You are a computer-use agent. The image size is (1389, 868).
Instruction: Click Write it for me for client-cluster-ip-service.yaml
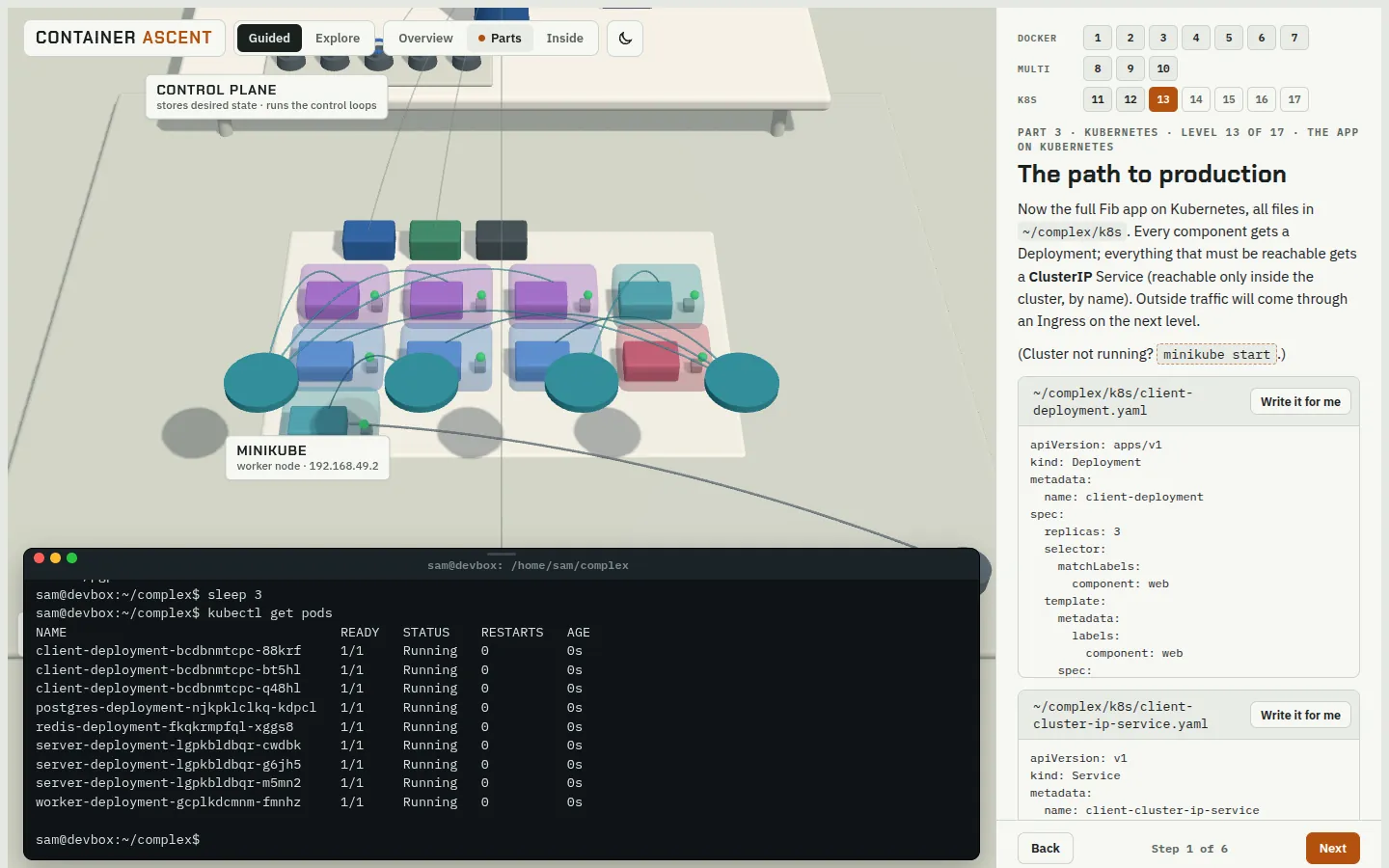tap(1300, 715)
